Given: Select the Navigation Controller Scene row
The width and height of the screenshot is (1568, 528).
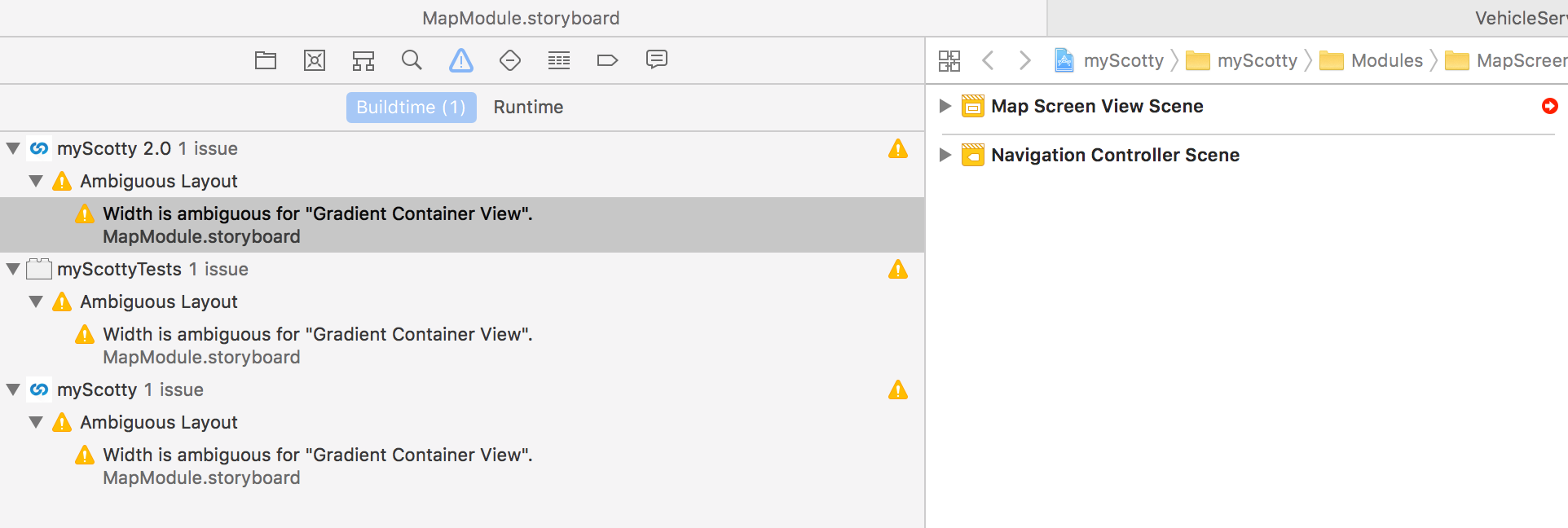Looking at the screenshot, I should 1247,155.
